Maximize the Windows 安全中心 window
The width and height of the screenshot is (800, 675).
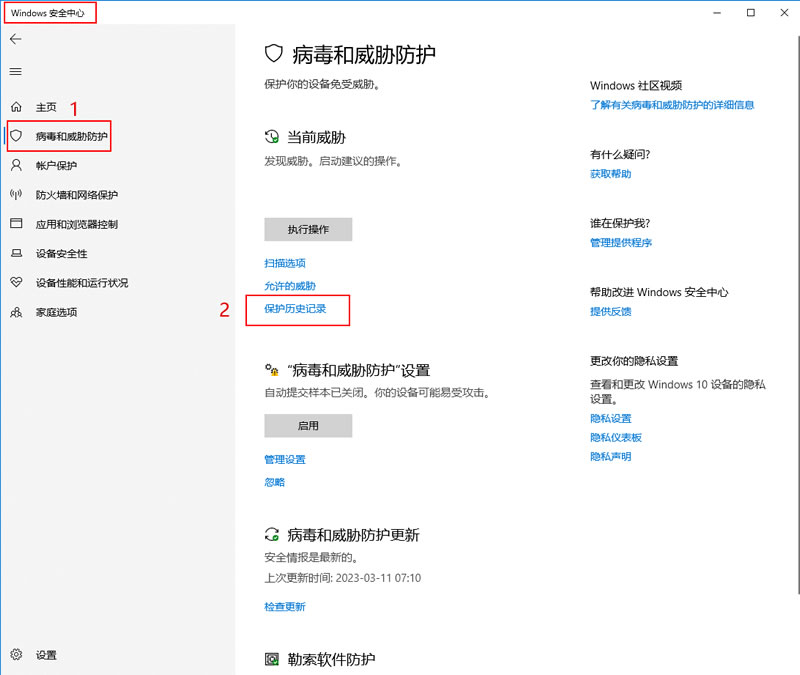pos(751,12)
